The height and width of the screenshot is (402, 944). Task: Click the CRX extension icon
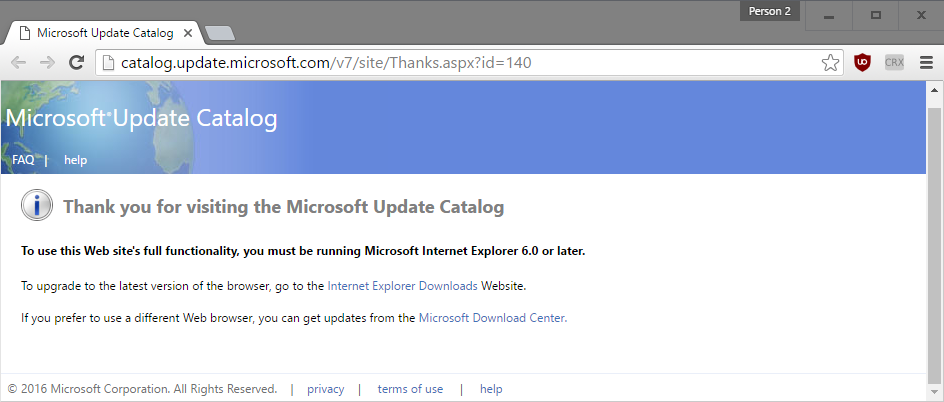point(894,63)
